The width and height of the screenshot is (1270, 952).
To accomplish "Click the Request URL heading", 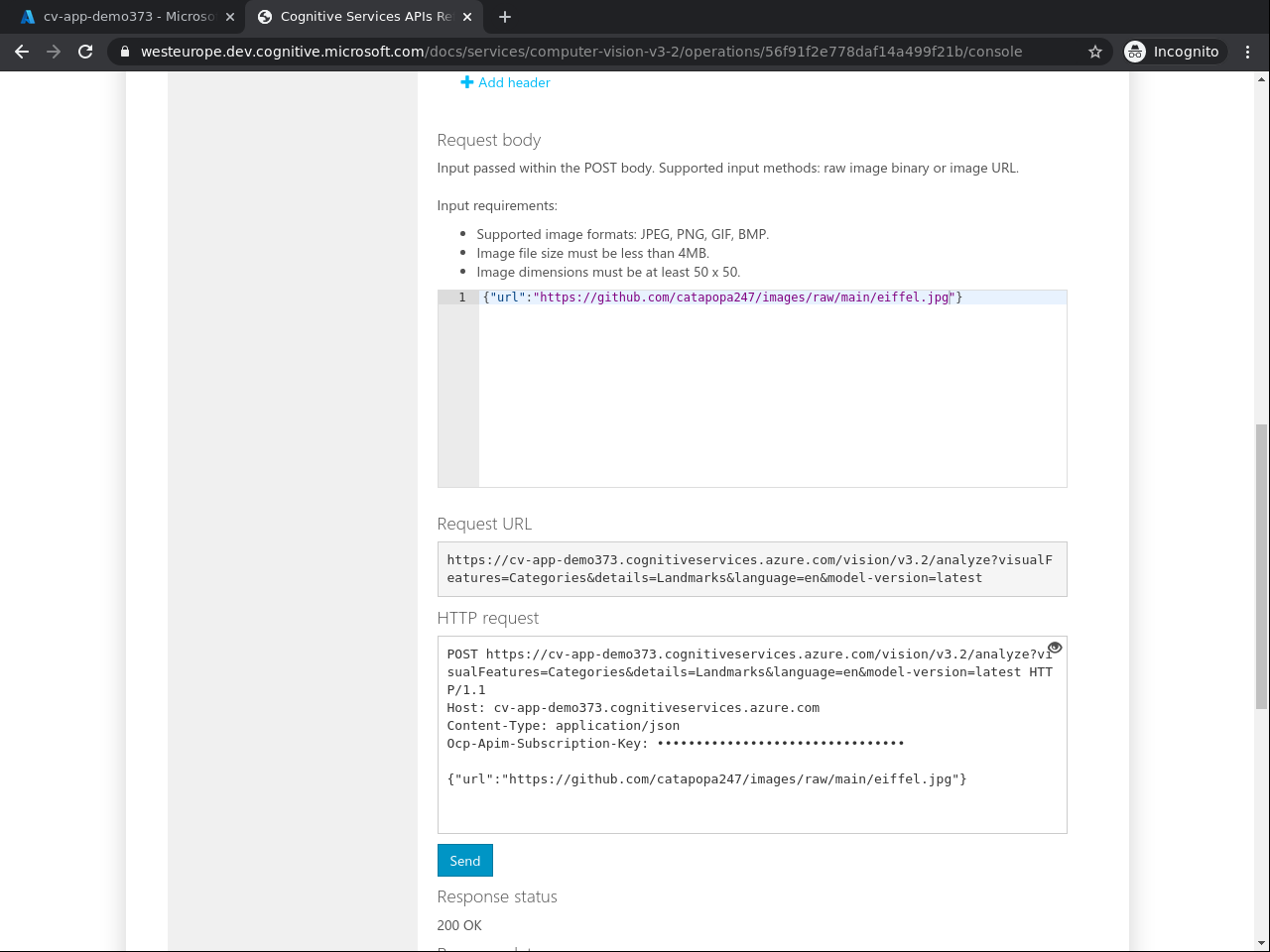I will [484, 524].
